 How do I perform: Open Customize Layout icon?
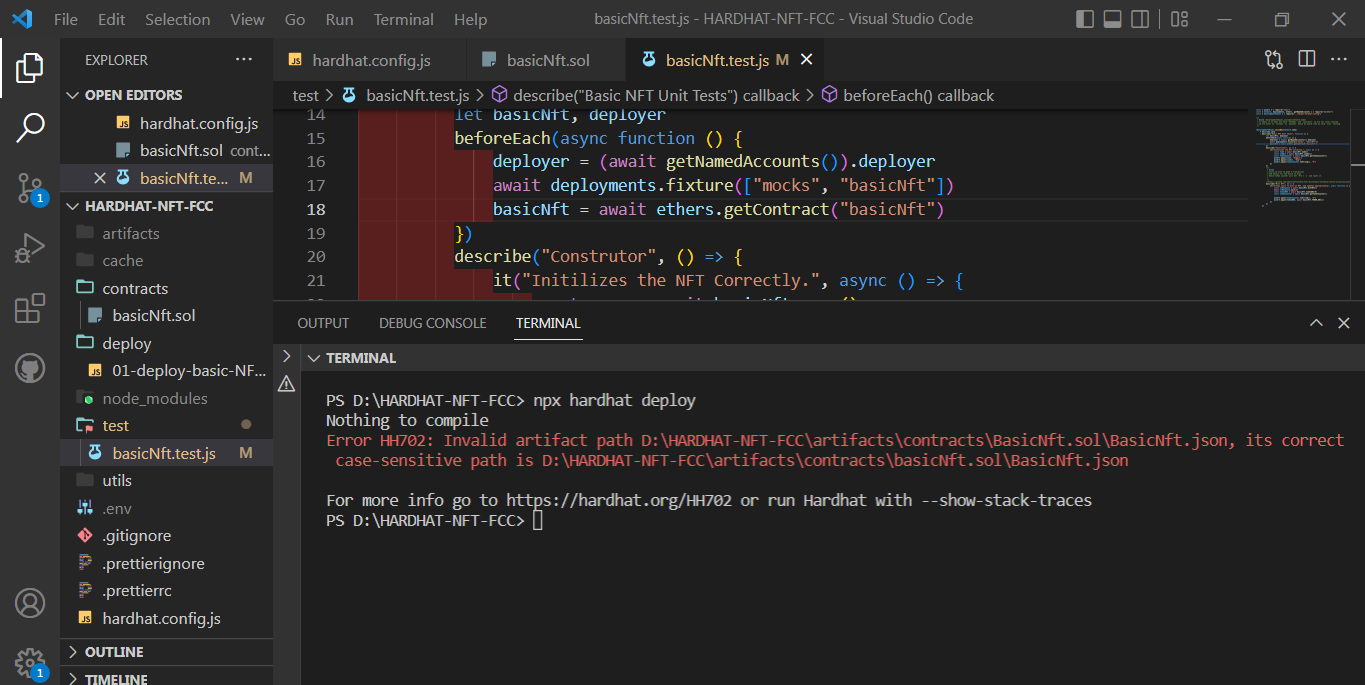click(1179, 19)
